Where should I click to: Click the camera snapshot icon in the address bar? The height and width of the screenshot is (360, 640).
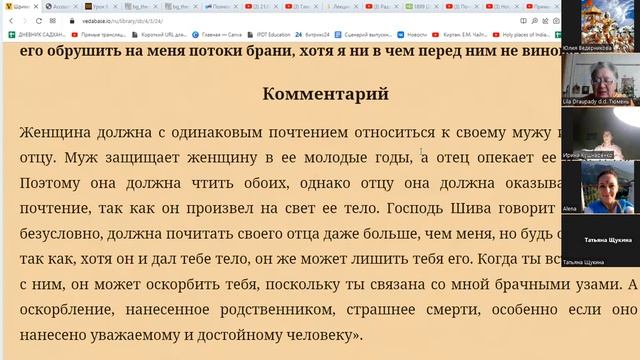556,21
